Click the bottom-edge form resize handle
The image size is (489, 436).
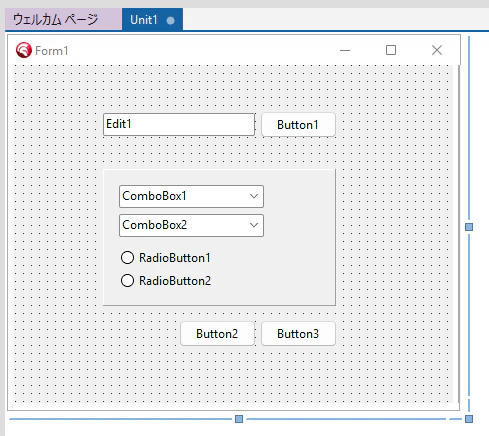pos(239,419)
